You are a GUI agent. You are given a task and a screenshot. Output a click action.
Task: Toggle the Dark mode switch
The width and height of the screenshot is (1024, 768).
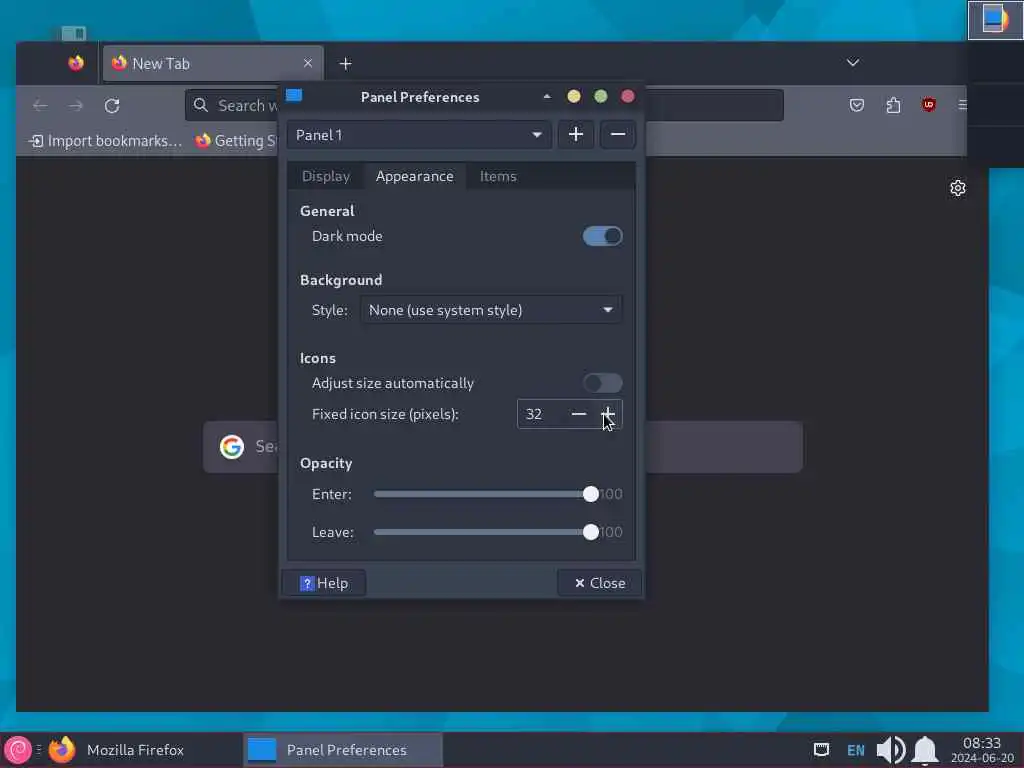602,236
